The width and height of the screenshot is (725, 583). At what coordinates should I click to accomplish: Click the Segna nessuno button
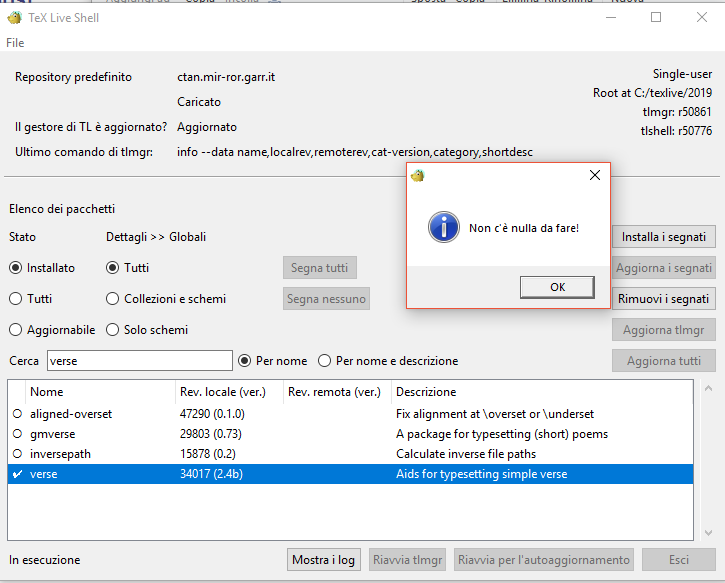coord(326,299)
